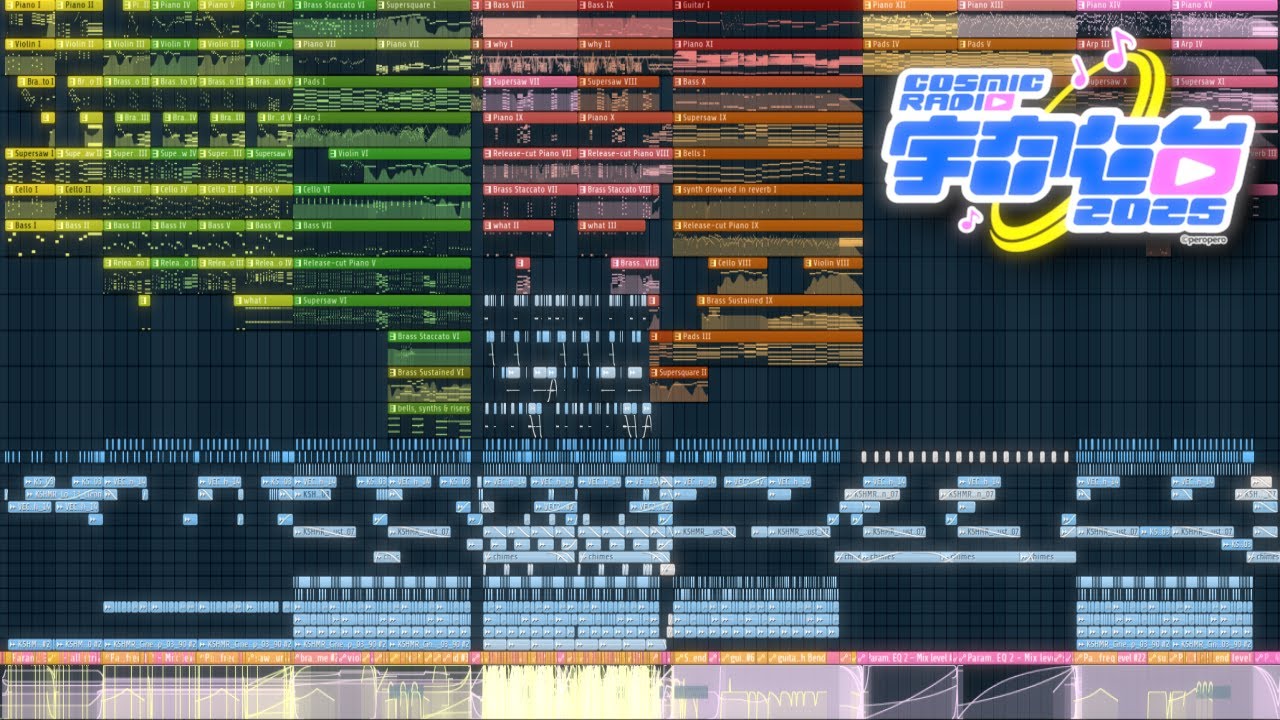Select the Bass IV pattern clip
The width and height of the screenshot is (1280, 720).
pos(173,226)
